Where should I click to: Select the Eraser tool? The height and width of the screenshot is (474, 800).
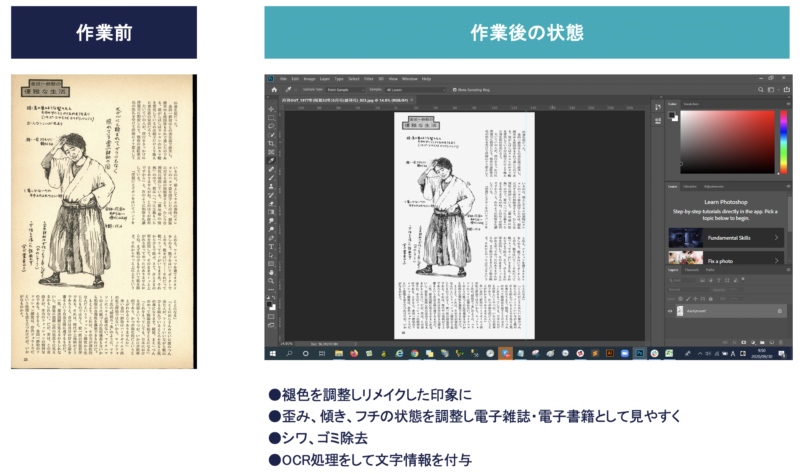coord(271,204)
